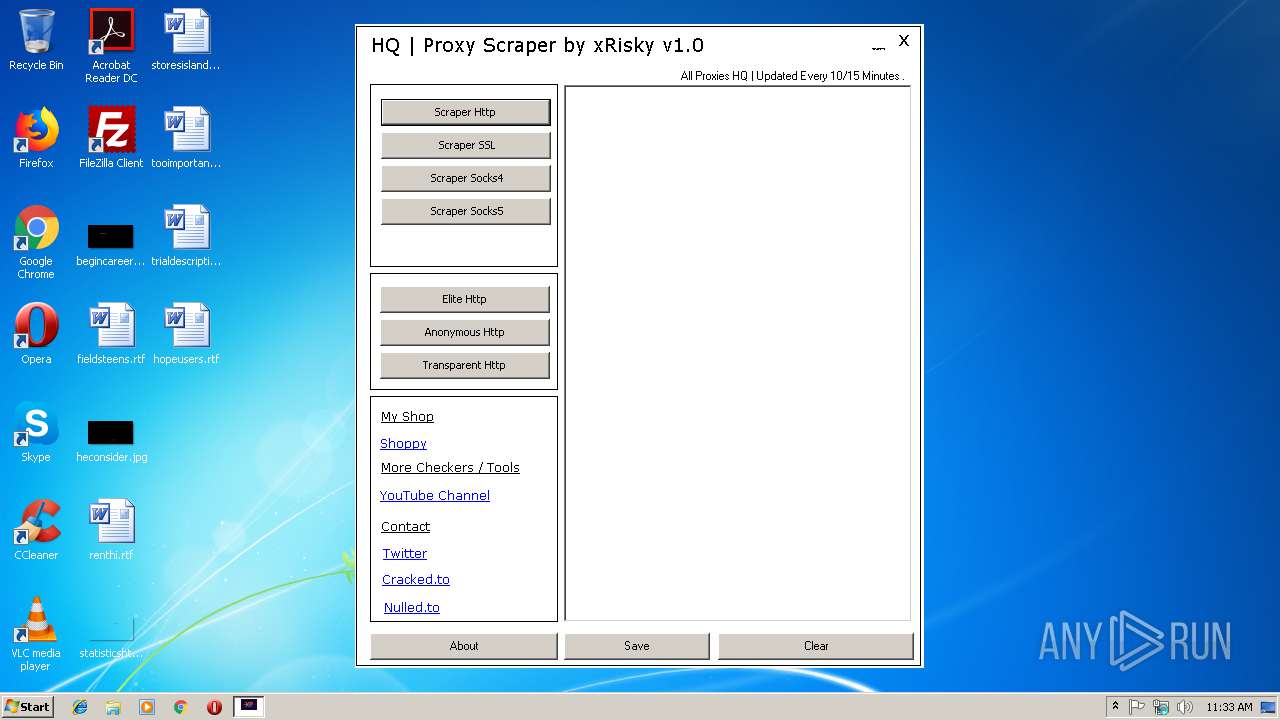Launch Google Chrome desktop shortcut
Image resolution: width=1280 pixels, height=720 pixels.
click(36, 242)
